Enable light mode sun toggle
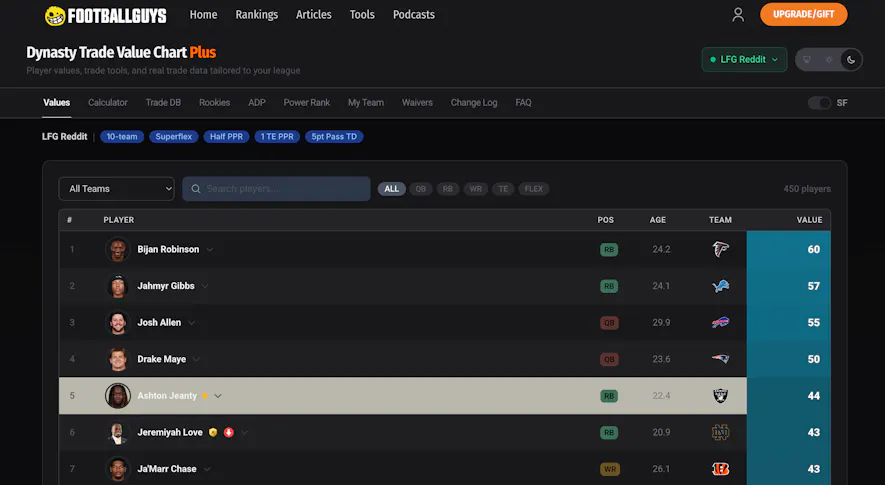Viewport: 885px width, 485px height. click(x=829, y=60)
